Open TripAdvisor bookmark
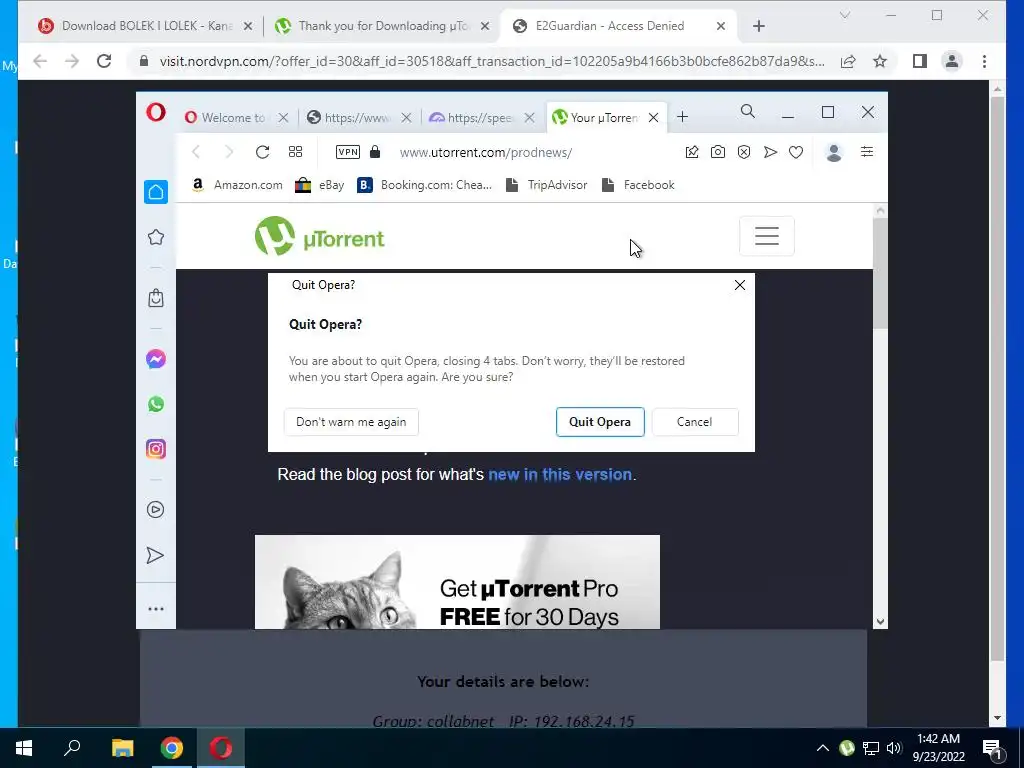This screenshot has height=768, width=1024. [x=547, y=185]
